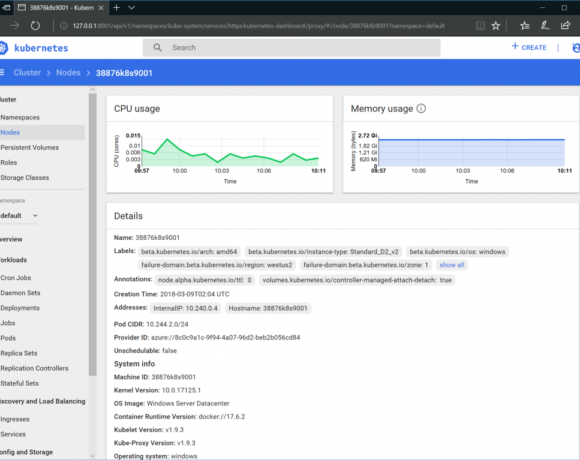The height and width of the screenshot is (460, 580).
Task: Go forward with browser arrow
Action: coord(15,26)
